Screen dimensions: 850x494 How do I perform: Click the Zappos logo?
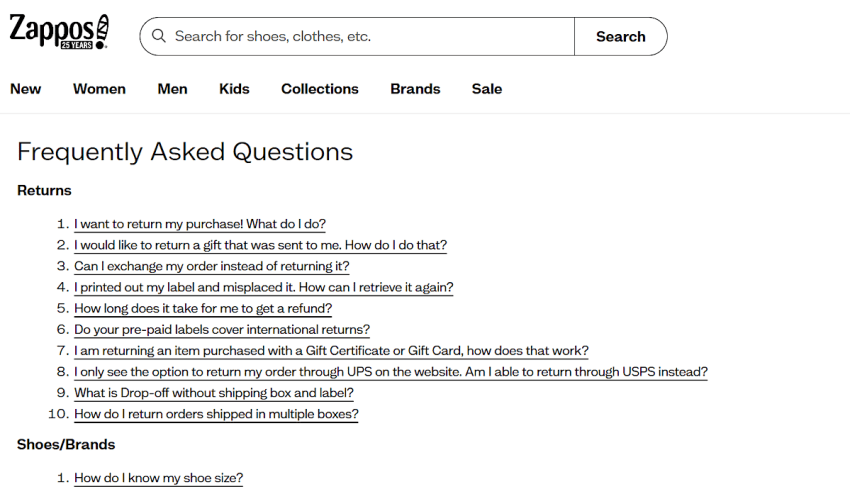point(59,31)
